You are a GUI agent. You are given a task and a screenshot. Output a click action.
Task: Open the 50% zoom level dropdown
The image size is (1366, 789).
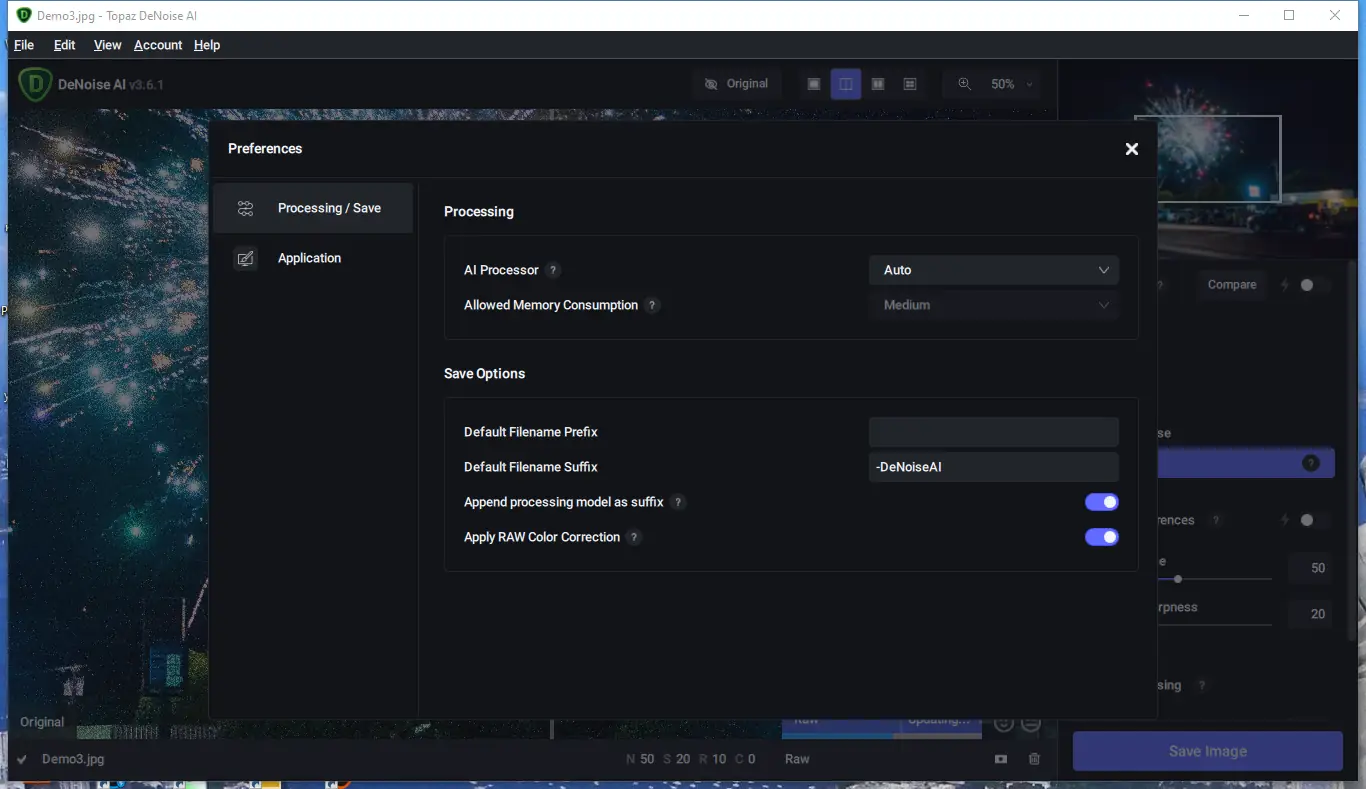[x=1012, y=84]
